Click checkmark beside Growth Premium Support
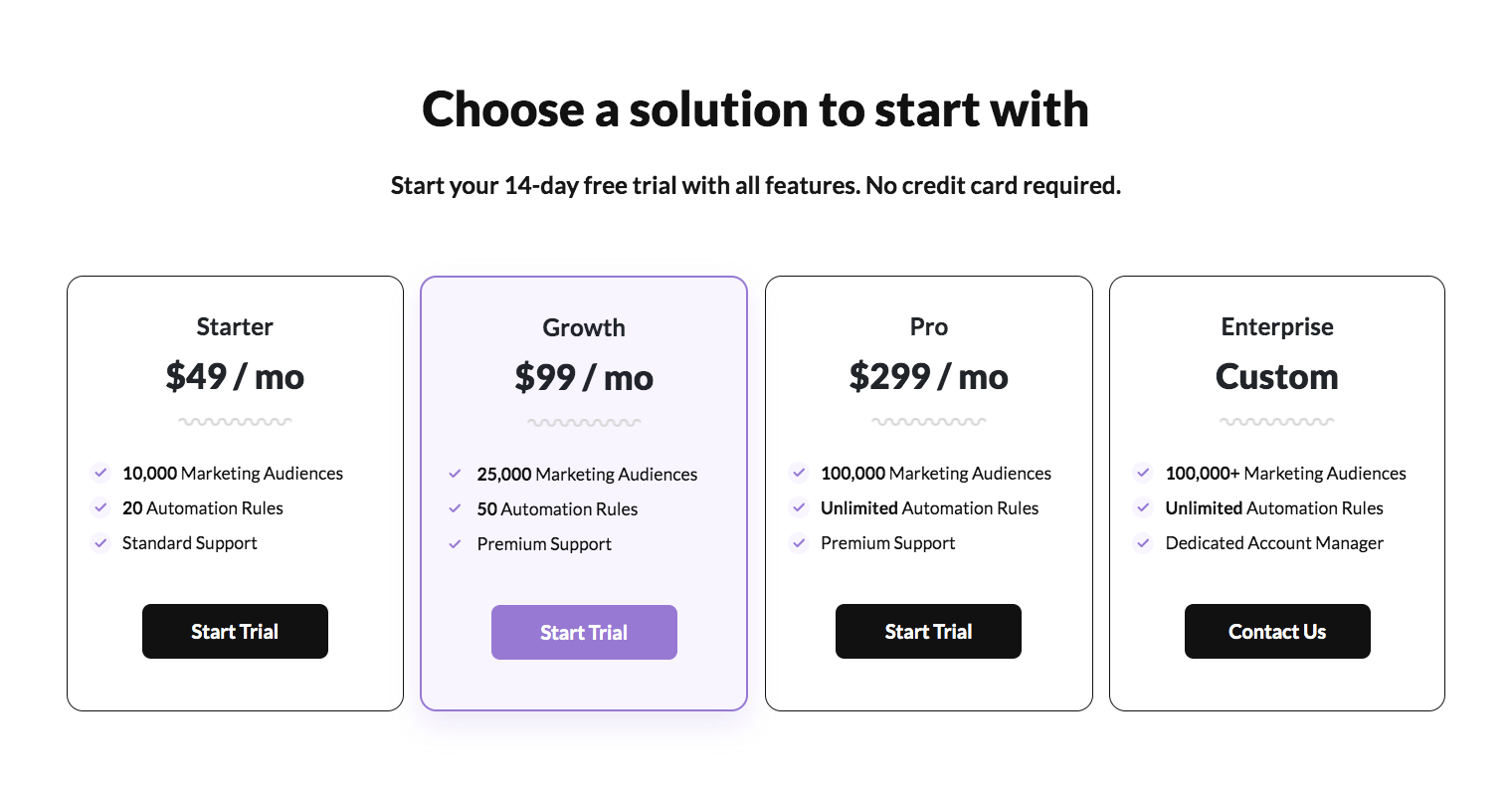Image resolution: width=1512 pixels, height=796 pixels. tap(455, 543)
